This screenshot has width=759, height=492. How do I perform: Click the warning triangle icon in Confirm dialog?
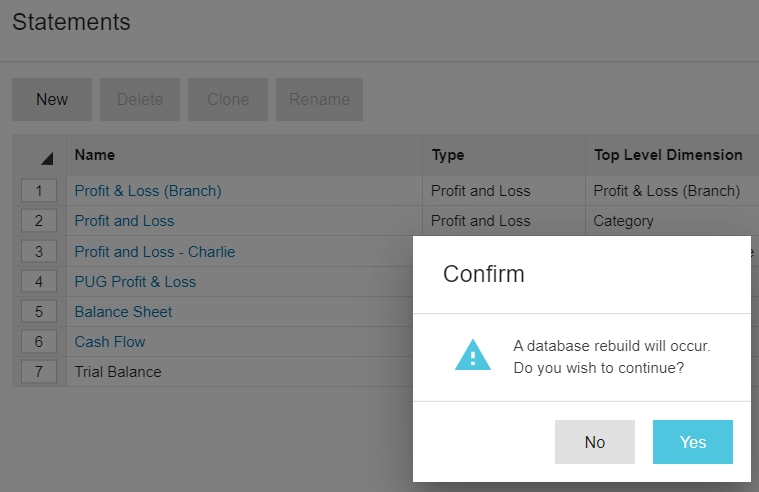pyautogui.click(x=473, y=356)
